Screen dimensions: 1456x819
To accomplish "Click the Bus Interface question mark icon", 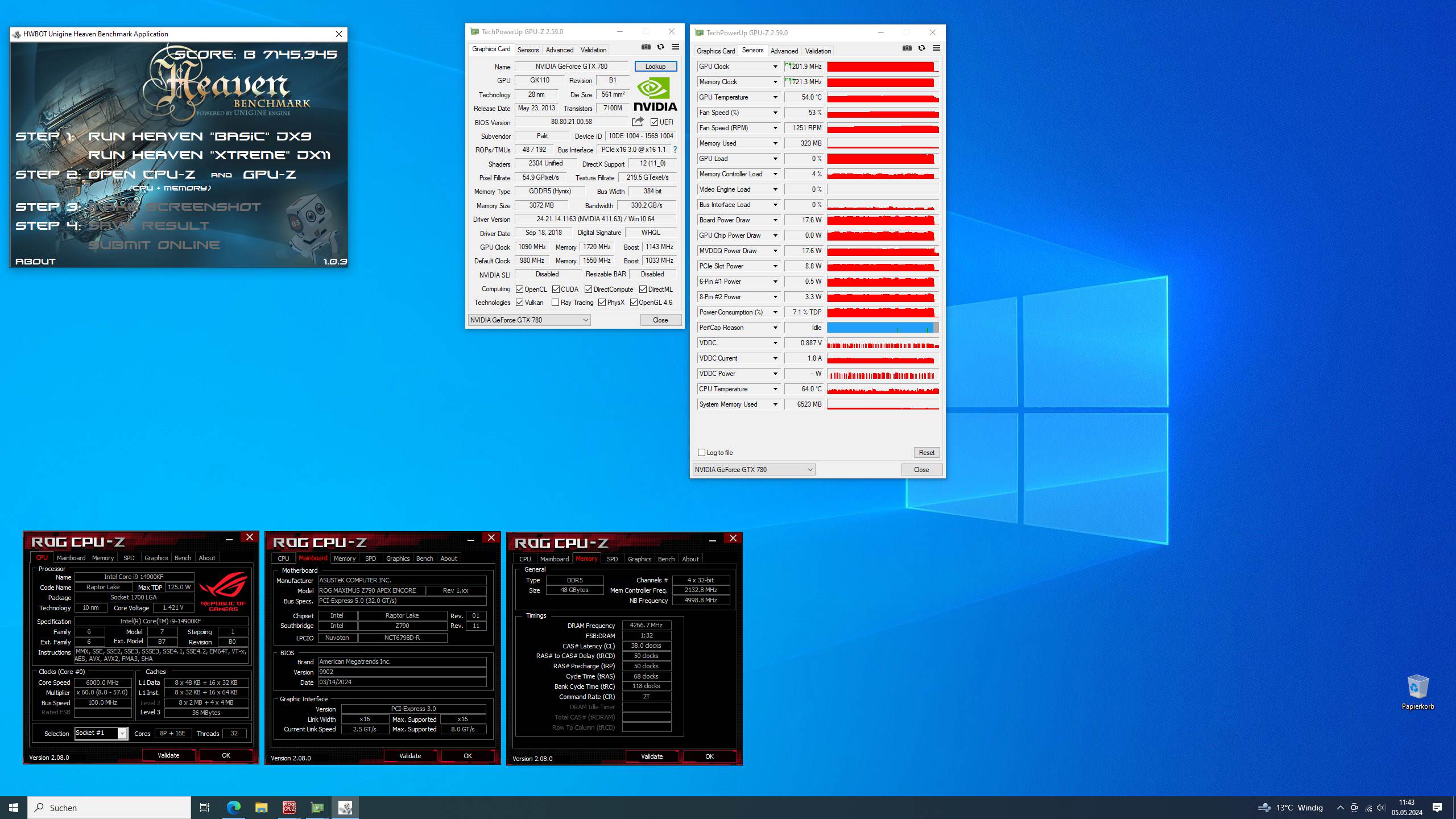I will coord(675,150).
